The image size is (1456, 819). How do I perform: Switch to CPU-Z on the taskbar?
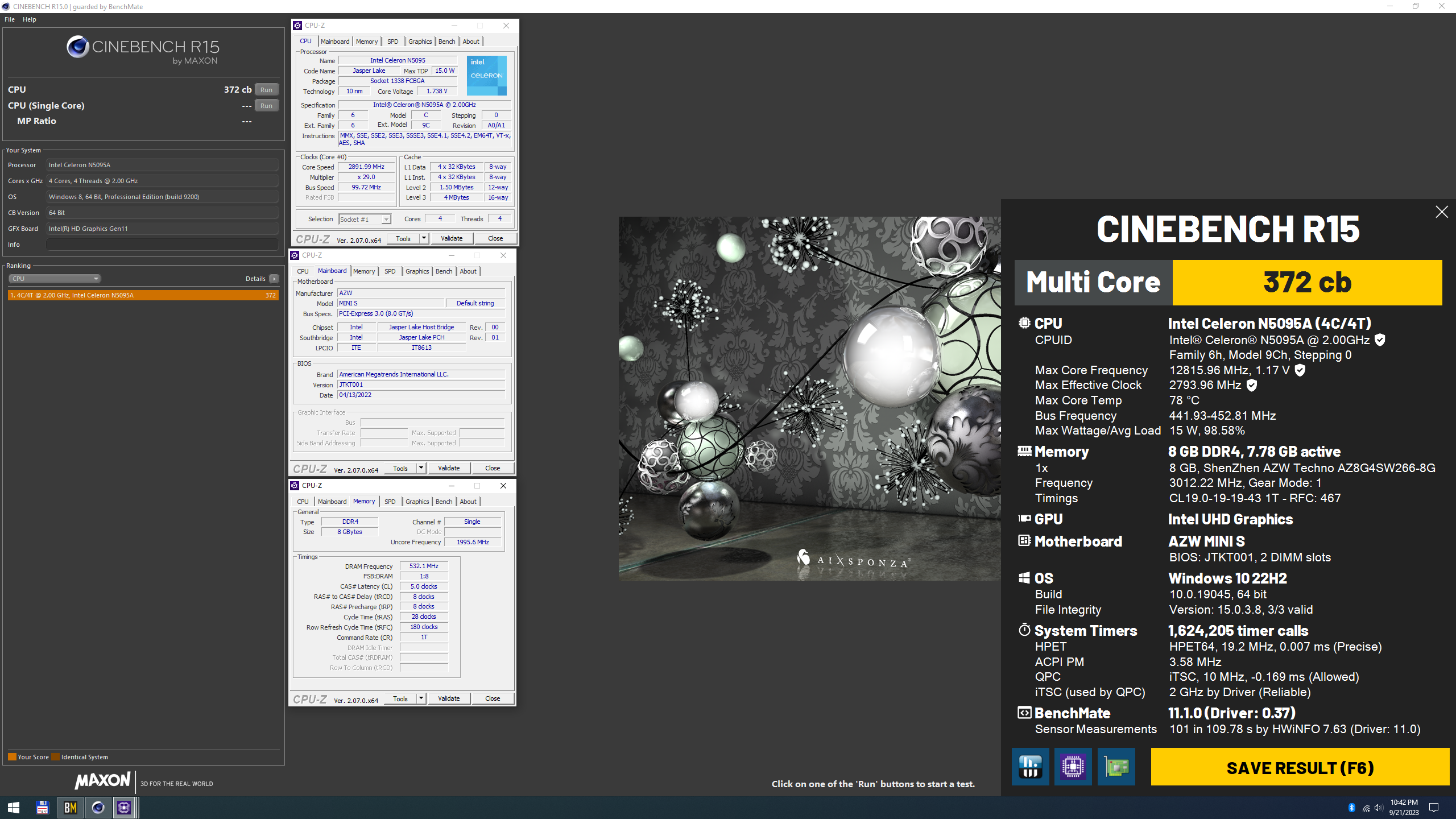pyautogui.click(x=125, y=808)
